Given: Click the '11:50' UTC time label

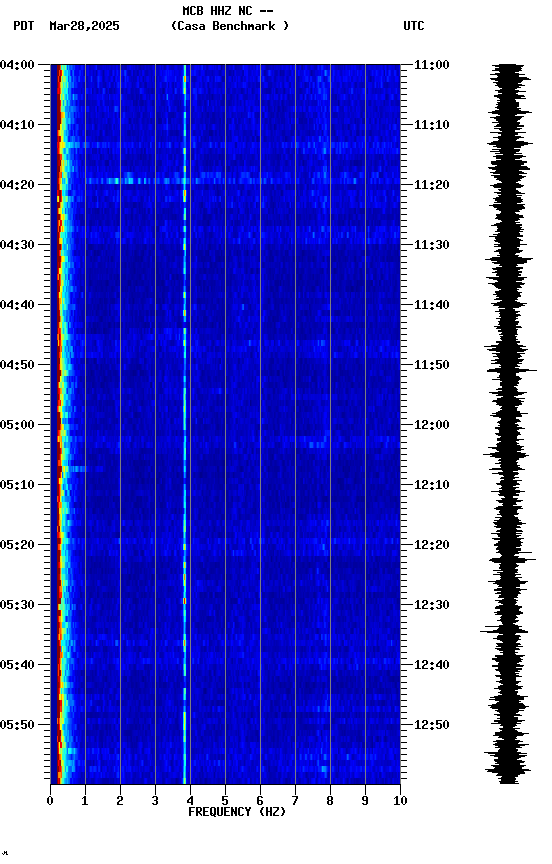Looking at the screenshot, I should [432, 365].
